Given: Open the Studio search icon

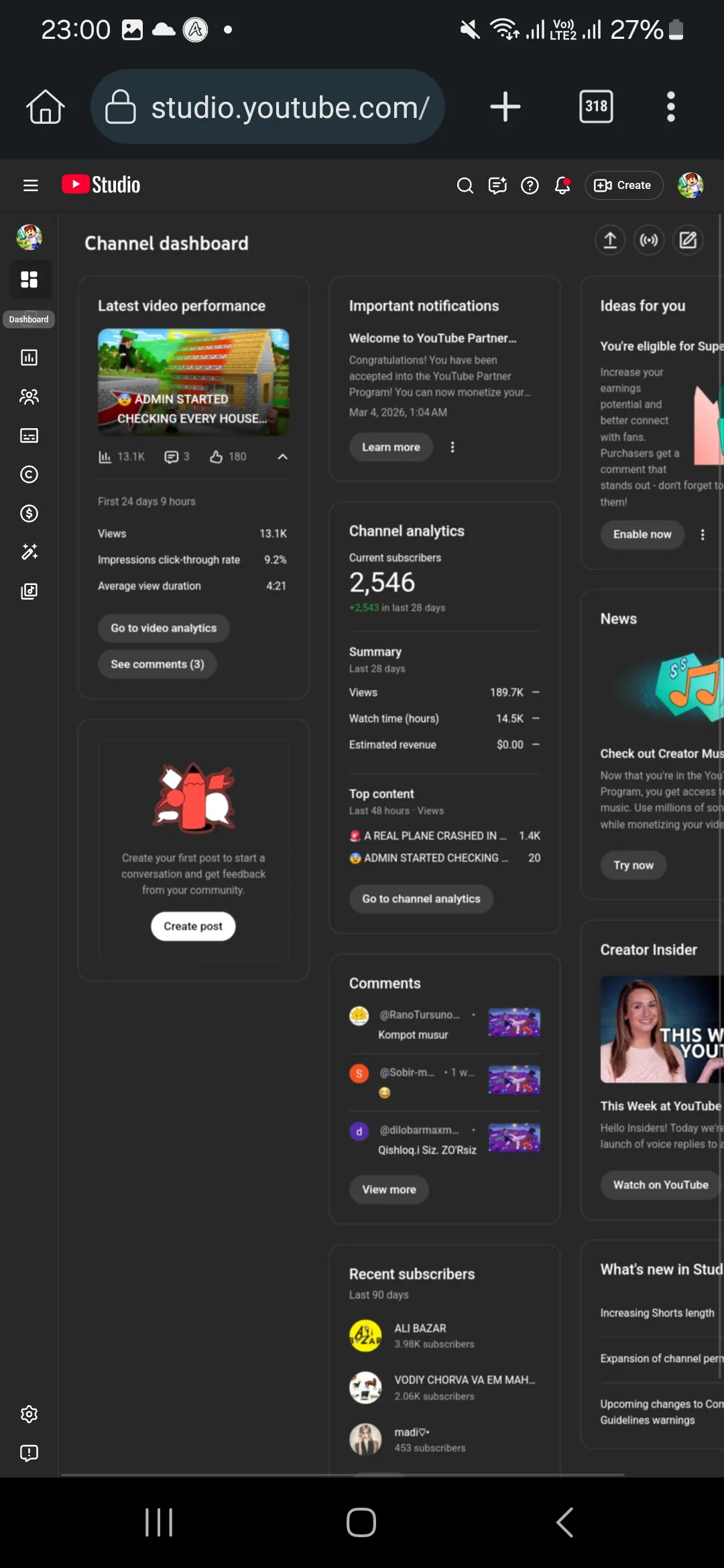Looking at the screenshot, I should tap(465, 186).
